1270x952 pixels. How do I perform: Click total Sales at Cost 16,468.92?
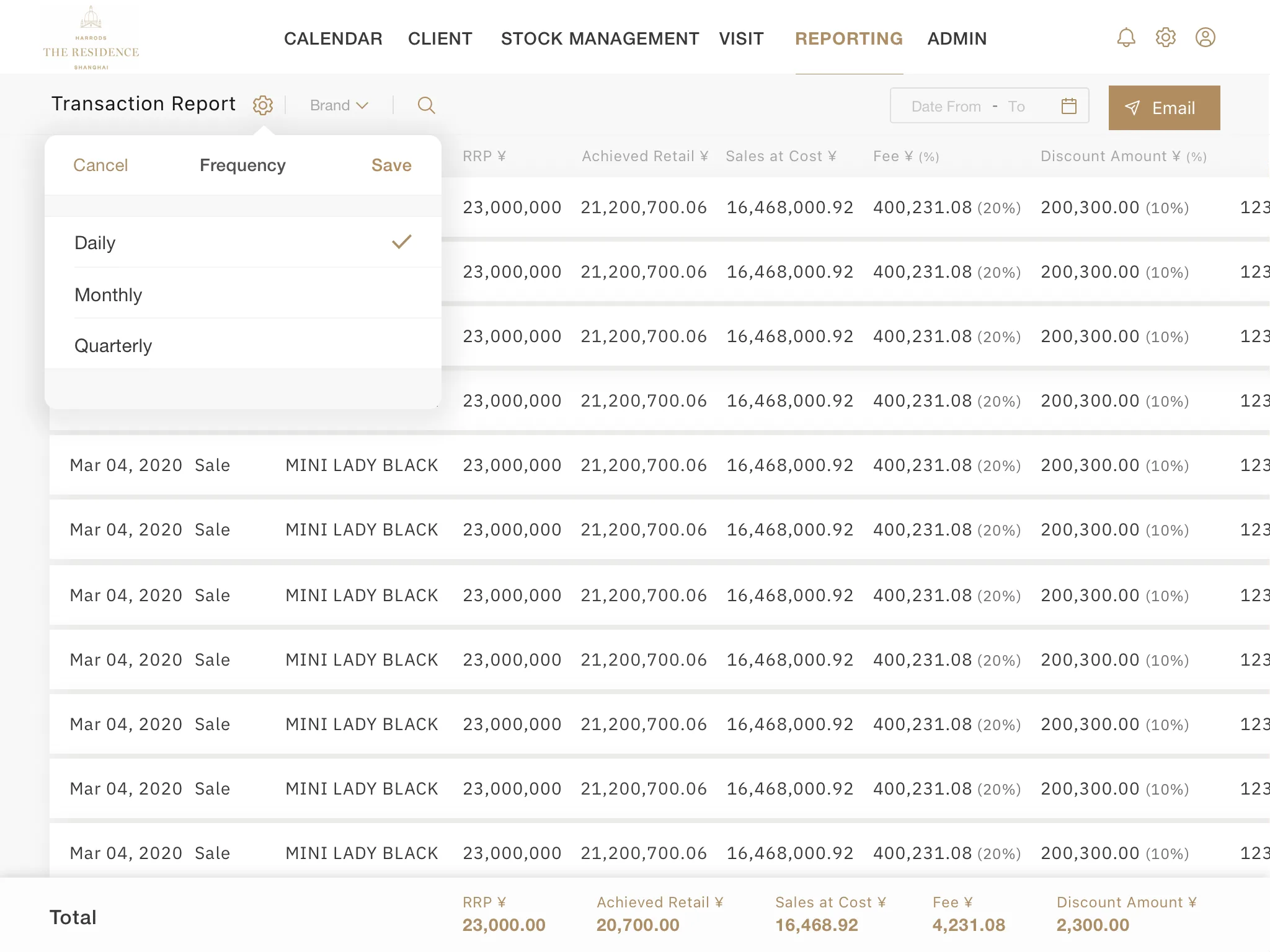tap(817, 925)
